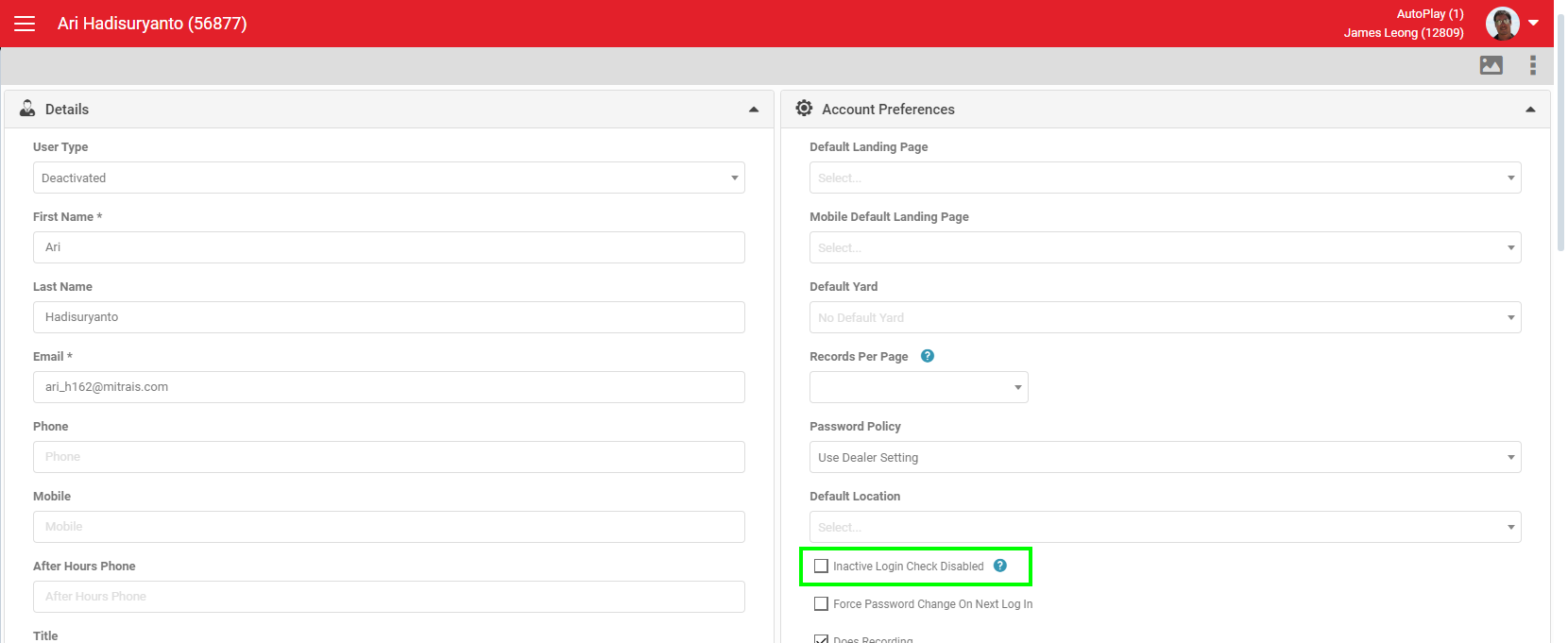Viewport: 1568px width, 643px height.
Task: Open the User Type dropdown
Action: tap(388, 178)
